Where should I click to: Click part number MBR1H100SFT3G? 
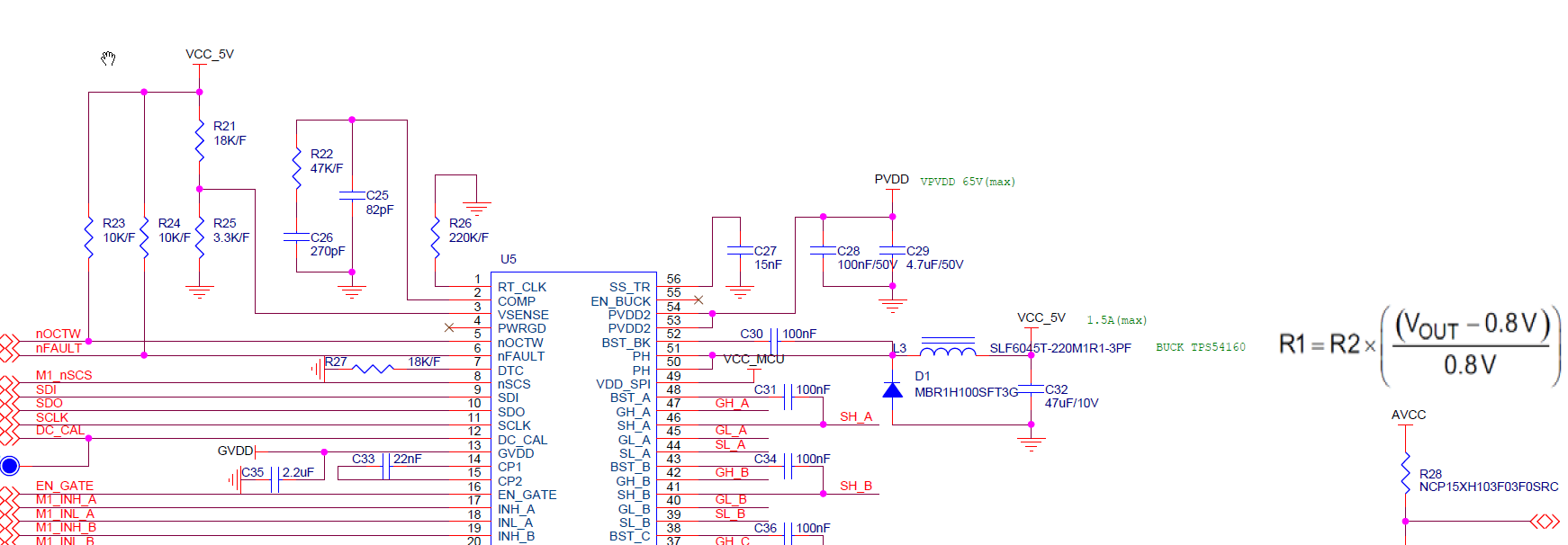967,392
